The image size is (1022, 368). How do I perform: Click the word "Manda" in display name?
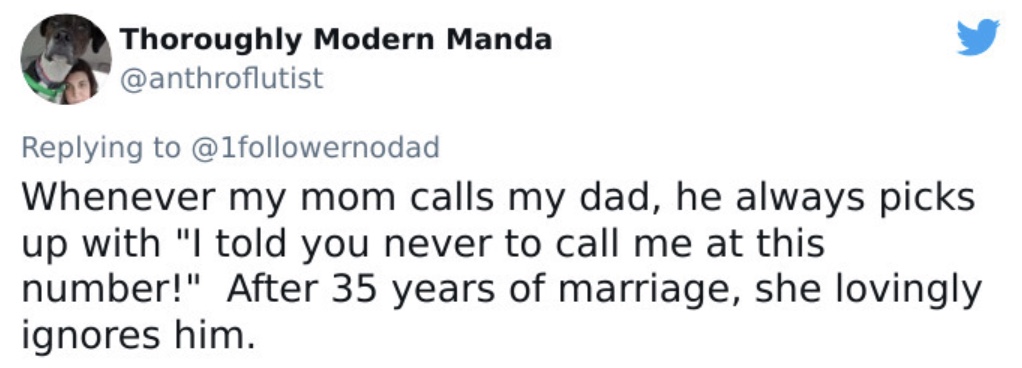(x=499, y=40)
